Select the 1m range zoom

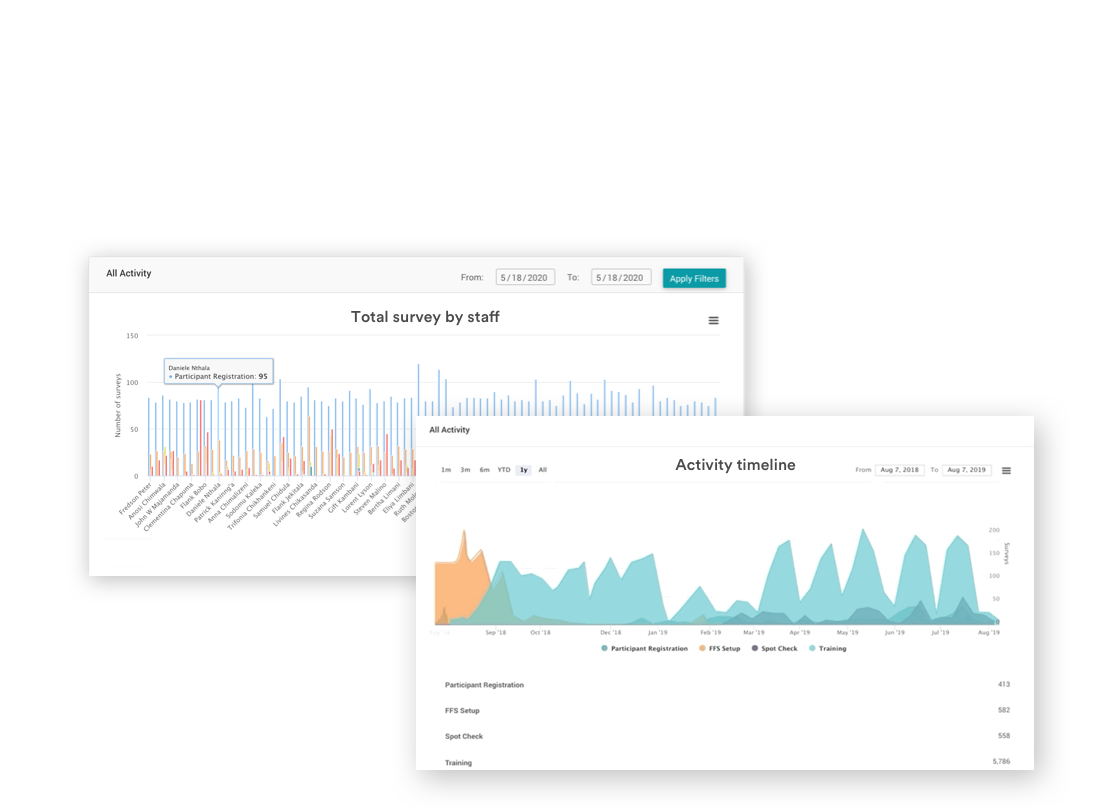coord(446,470)
